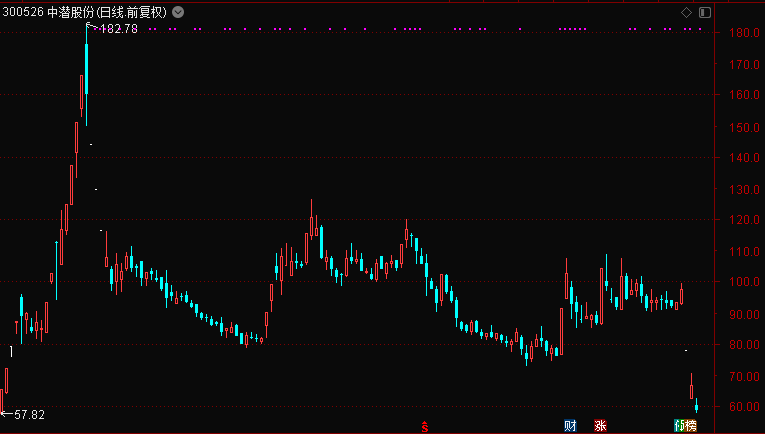This screenshot has width=765, height=434.
Task: Click the 60.00 price axis label
Action: pos(741,408)
